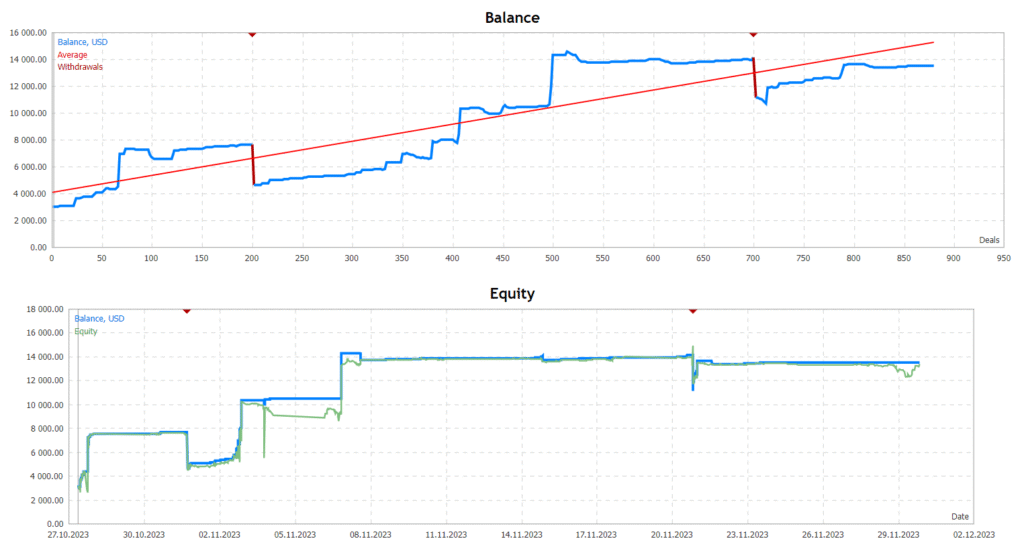Click the withdrawal marker above deal 200
Image resolution: width=1024 pixels, height=549 pixels.
(252, 34)
